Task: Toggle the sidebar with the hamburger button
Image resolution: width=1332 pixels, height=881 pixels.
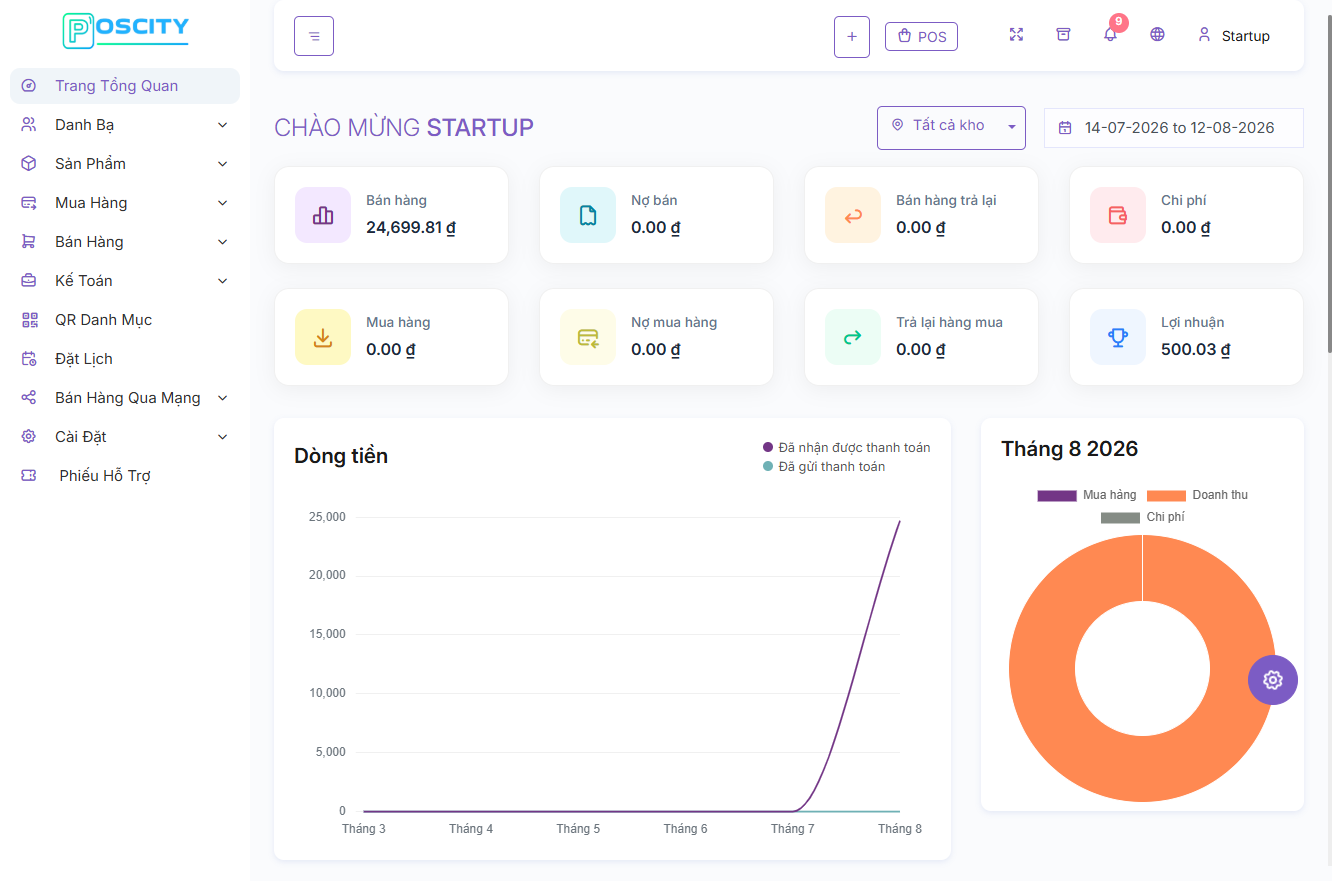Action: (314, 36)
